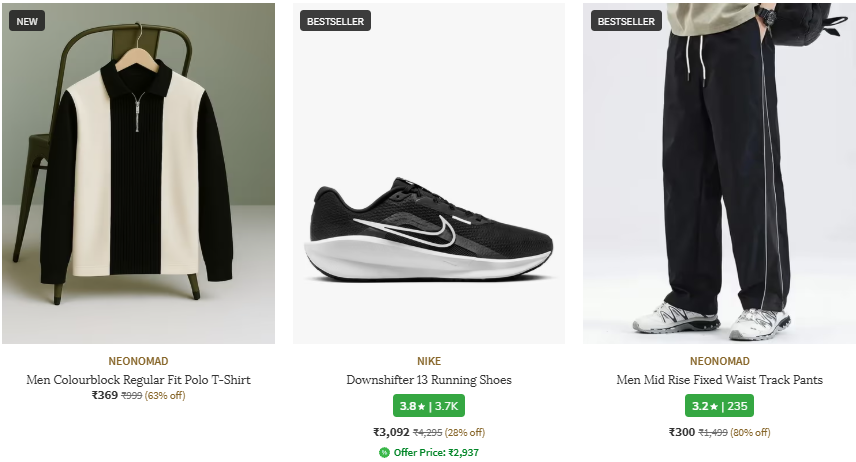Click the 3.2 star rating badge
Viewport: 856px width, 462px height.
tap(719, 406)
